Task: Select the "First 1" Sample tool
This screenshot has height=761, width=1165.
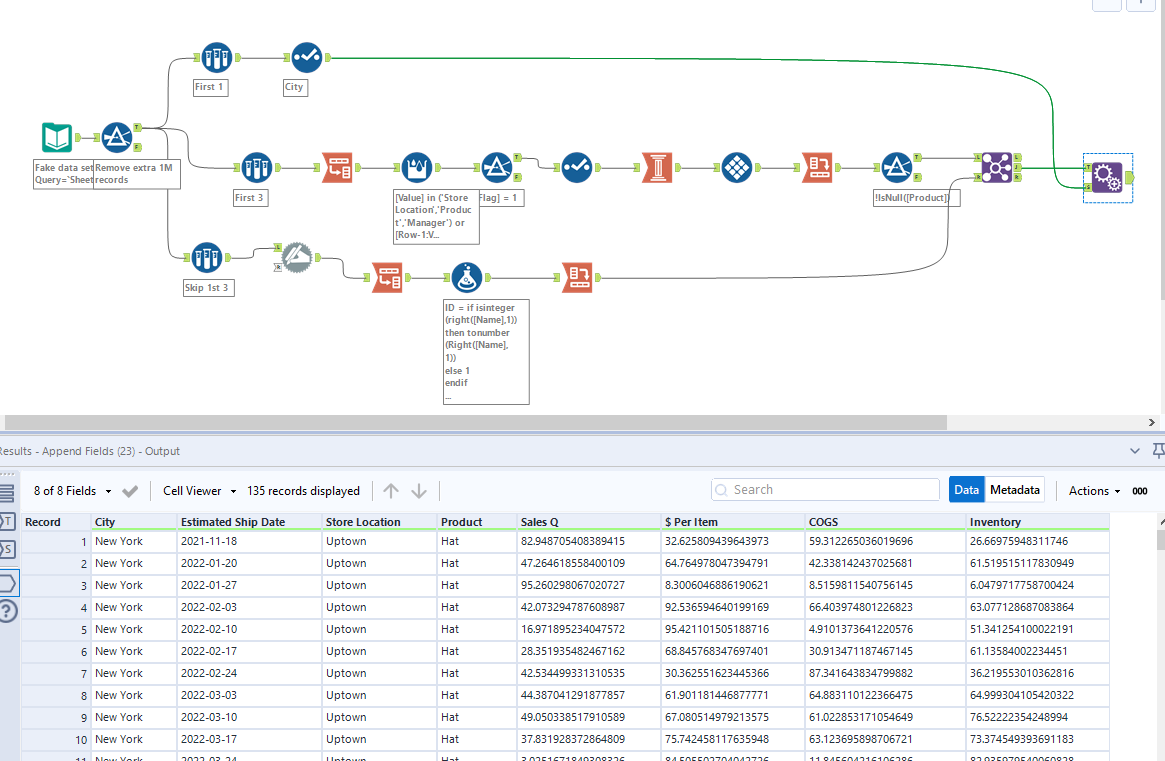Action: [217, 58]
